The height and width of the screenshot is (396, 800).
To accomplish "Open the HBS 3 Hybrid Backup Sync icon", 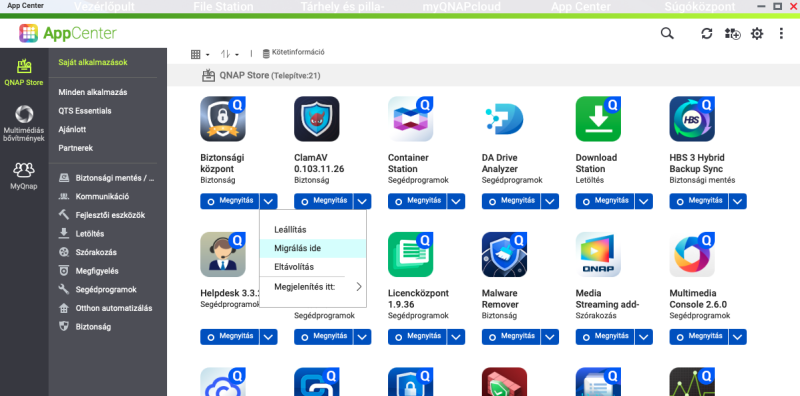I will 692,119.
